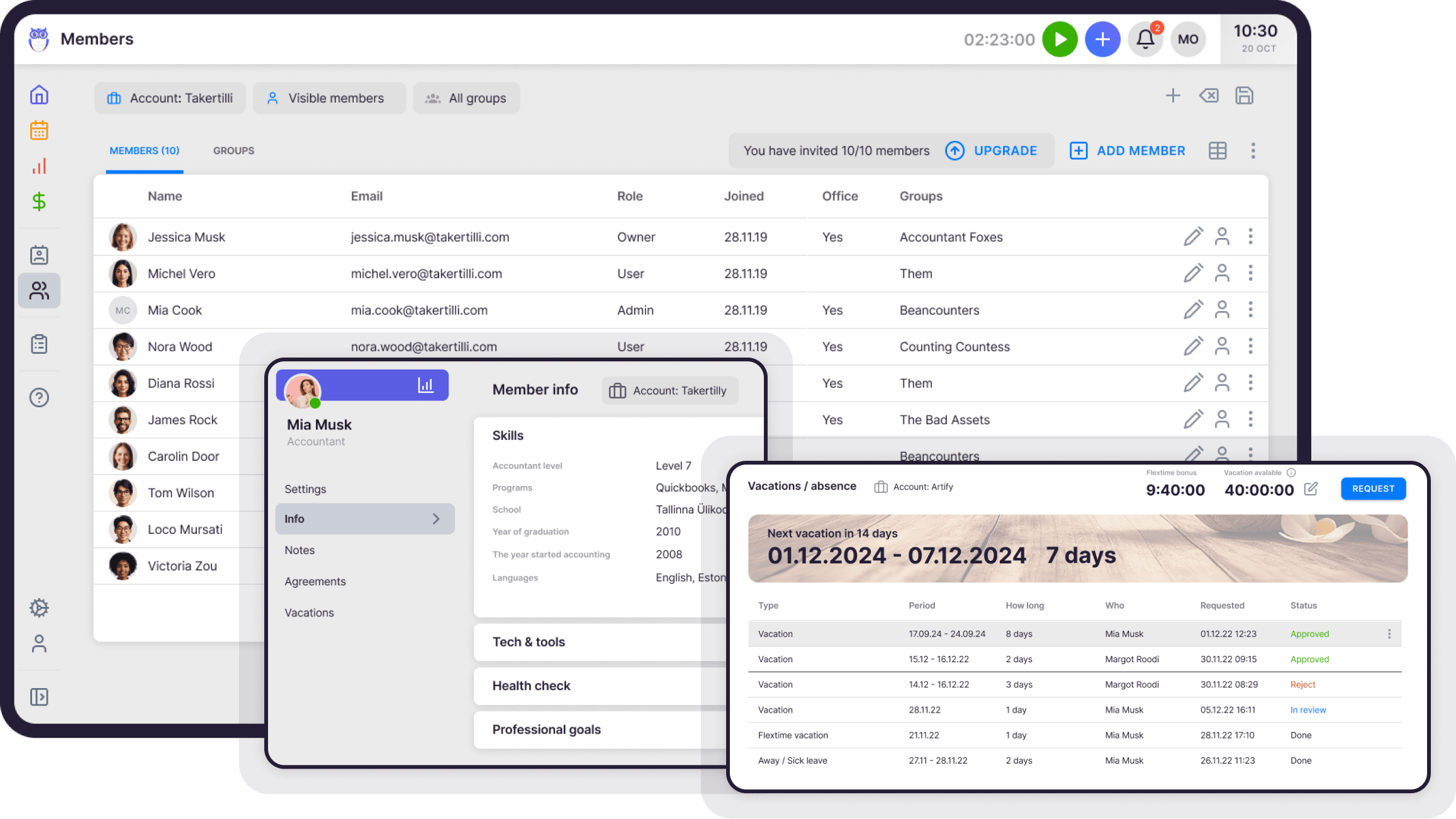Click the ADD MEMBER button
The width and height of the screenshot is (1456, 819).
pos(1127,151)
